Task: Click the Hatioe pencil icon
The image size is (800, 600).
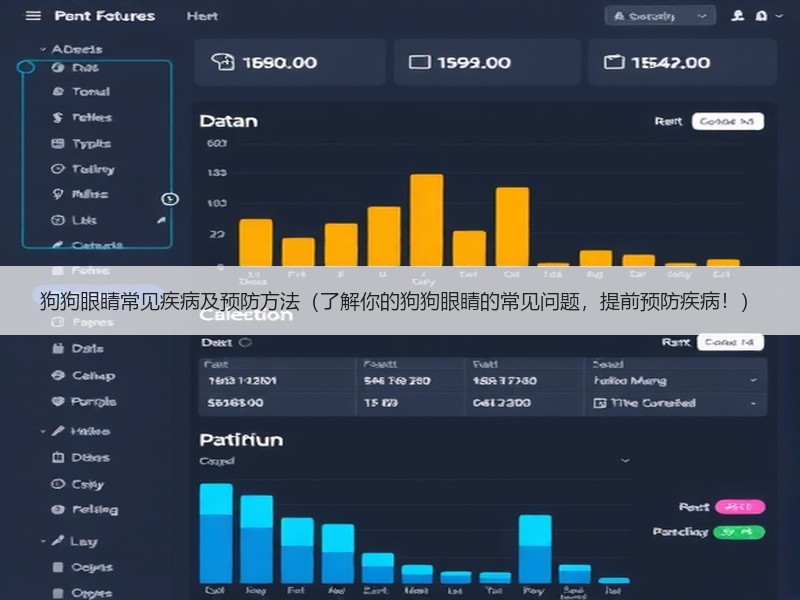Action: pyautogui.click(x=58, y=431)
